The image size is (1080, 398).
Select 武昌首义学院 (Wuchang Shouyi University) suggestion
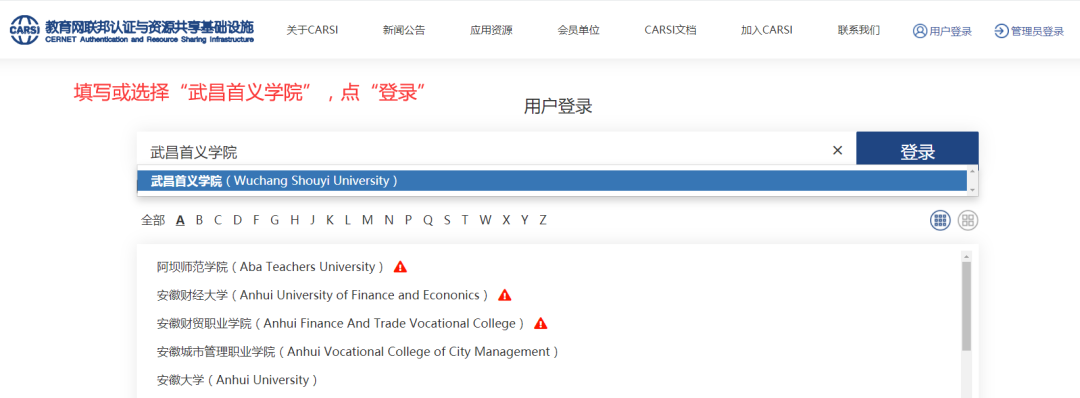point(552,181)
